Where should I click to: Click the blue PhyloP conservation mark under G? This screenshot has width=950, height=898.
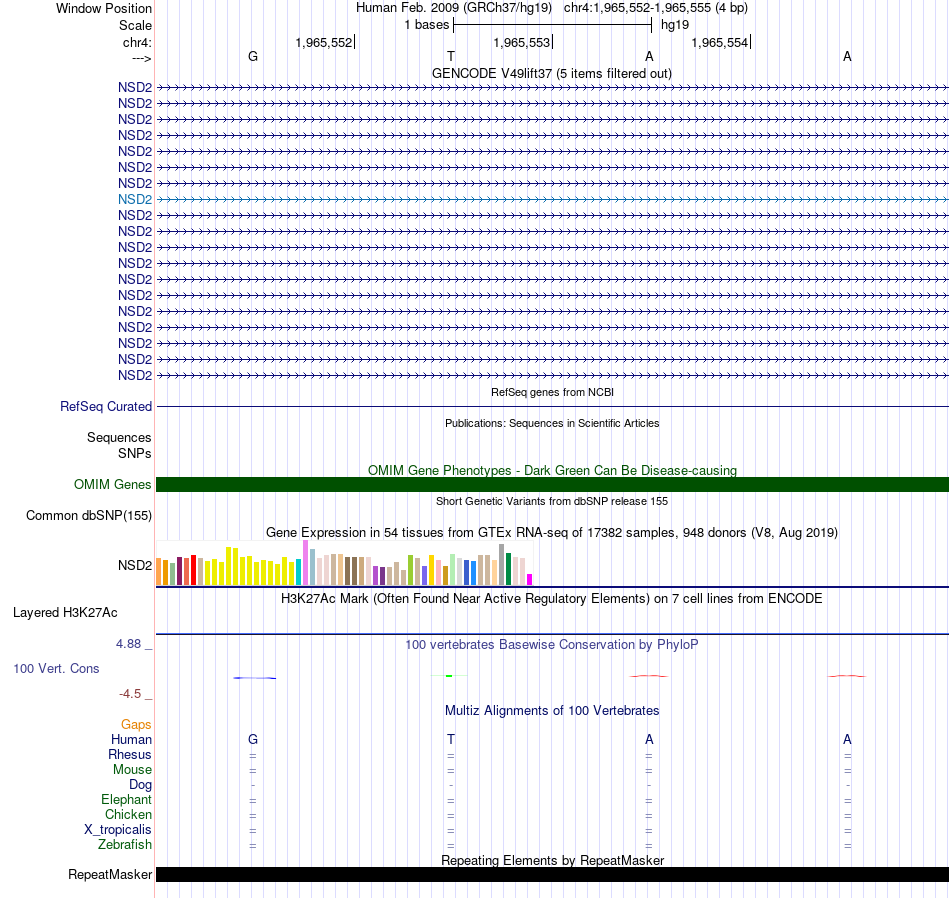coord(254,677)
